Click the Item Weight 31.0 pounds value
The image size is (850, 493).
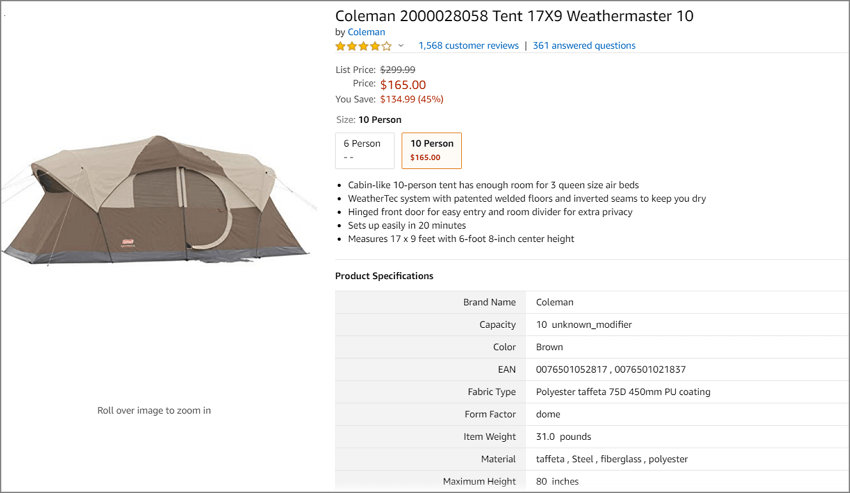(563, 437)
